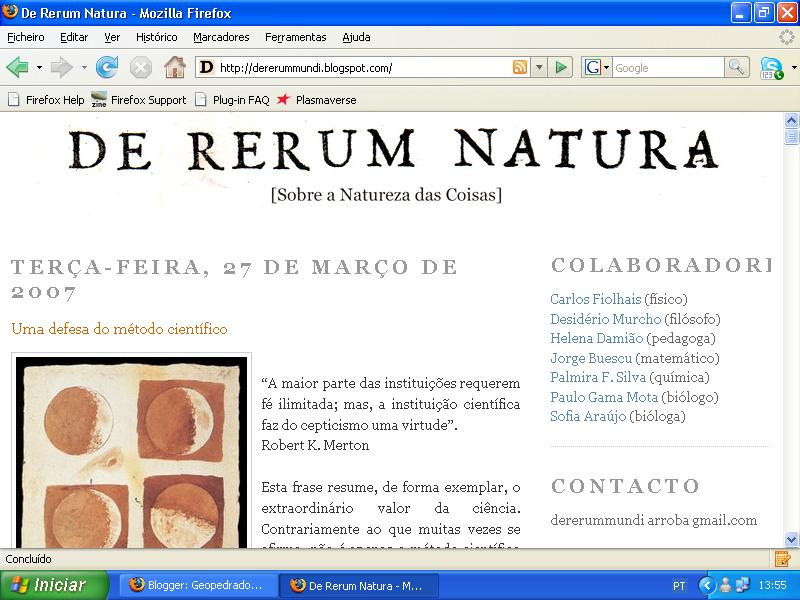Open Jorge Buescu profile link
Image resolution: width=800 pixels, height=600 pixels.
(591, 358)
